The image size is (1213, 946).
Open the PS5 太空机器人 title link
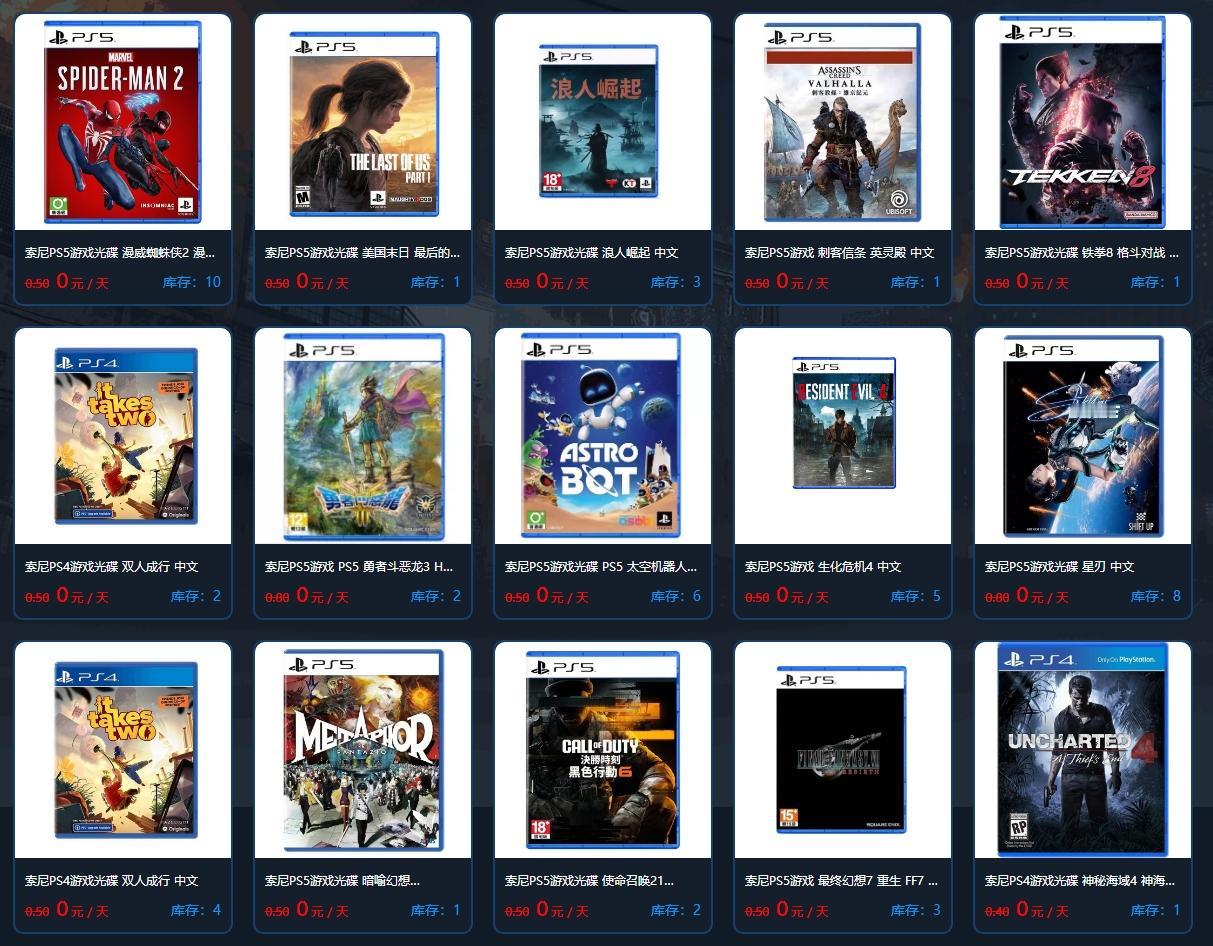point(601,567)
